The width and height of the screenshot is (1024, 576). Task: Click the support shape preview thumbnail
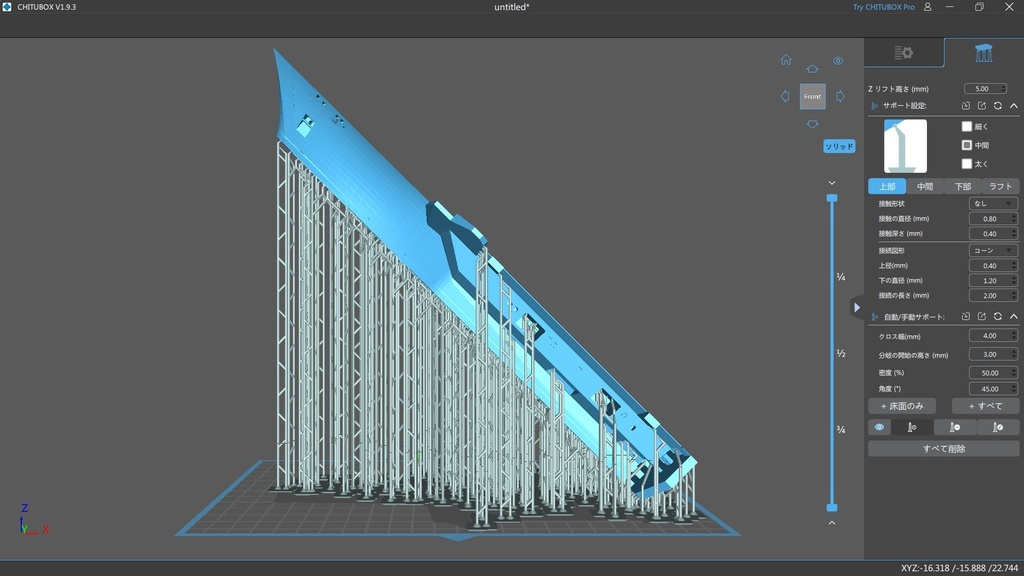click(905, 146)
